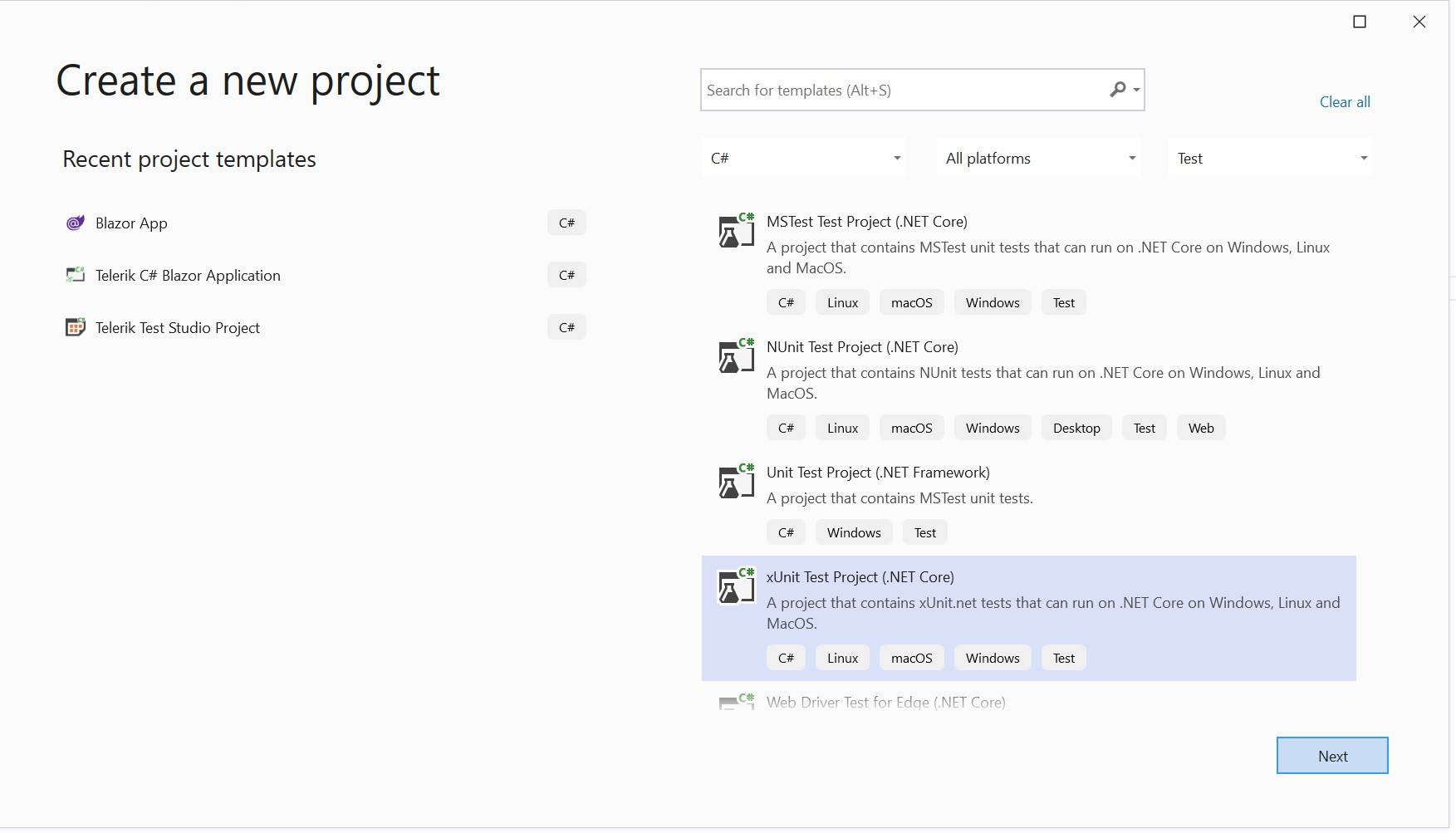Click the Linux tag under NUnit Test Project
This screenshot has width=1456, height=833.
pos(842,428)
